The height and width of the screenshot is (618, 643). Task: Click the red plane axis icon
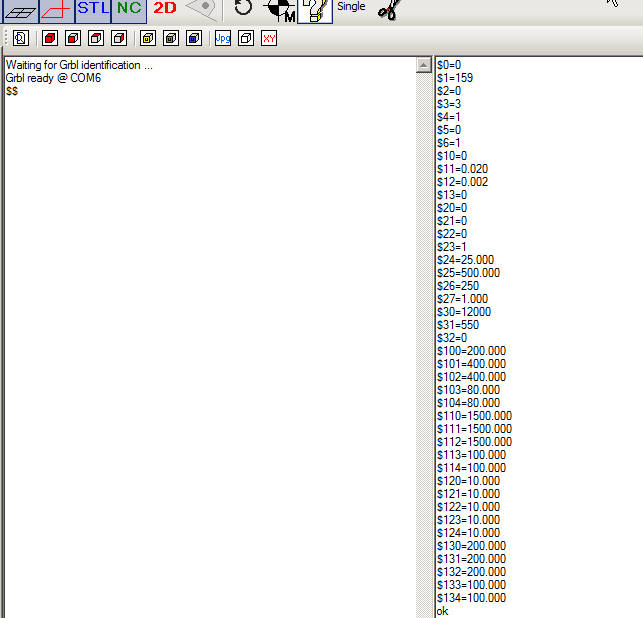pyautogui.click(x=57, y=11)
